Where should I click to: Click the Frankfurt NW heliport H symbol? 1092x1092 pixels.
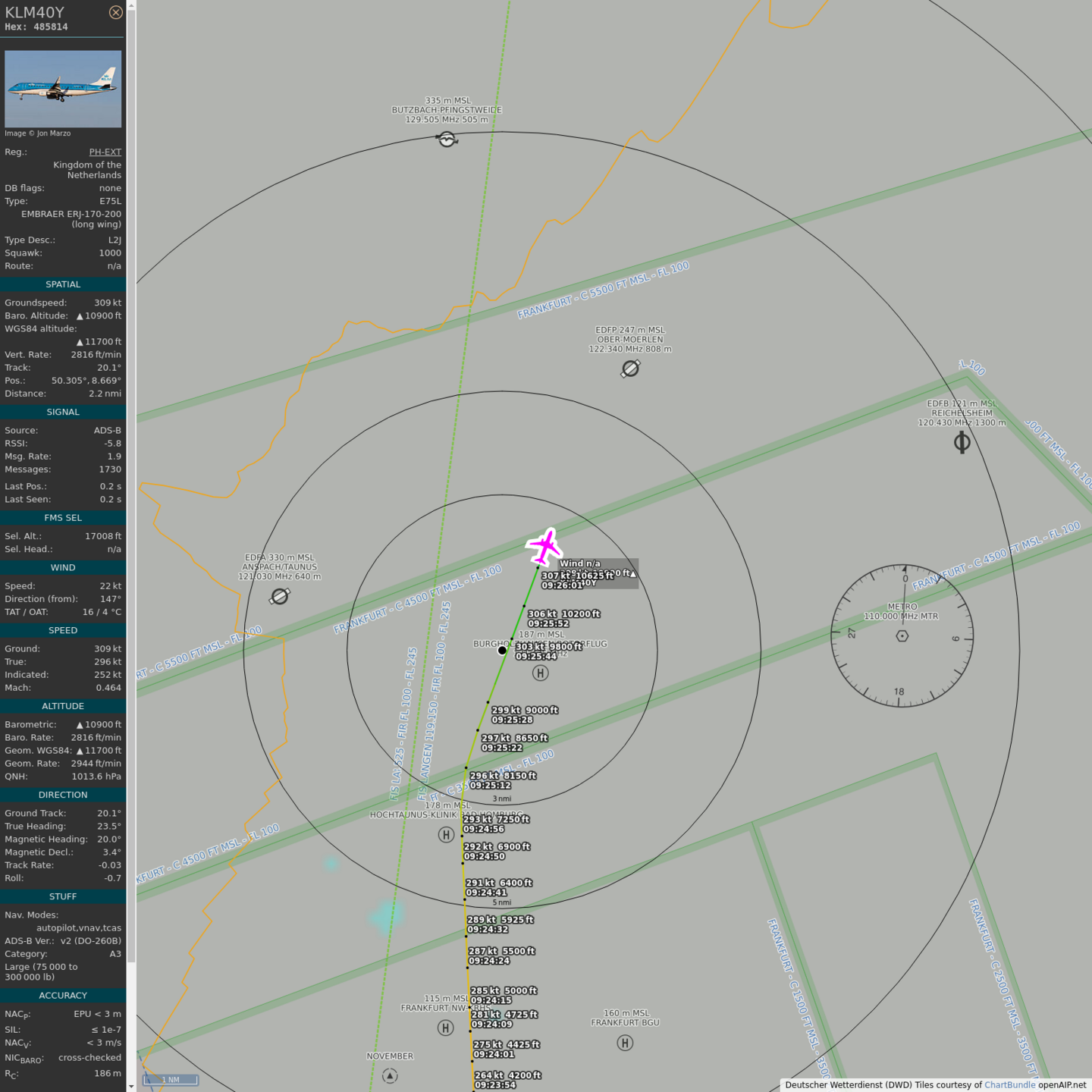446,1028
